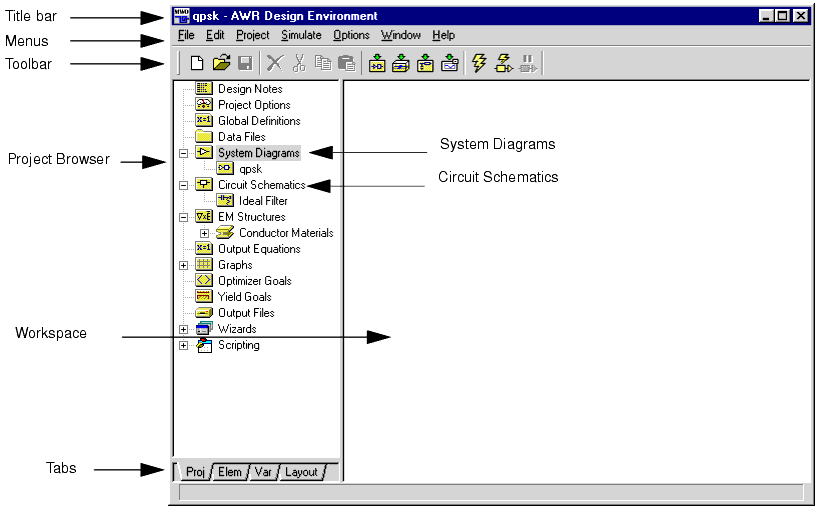Select EM Structures tree label
The image size is (818, 525).
(x=251, y=217)
